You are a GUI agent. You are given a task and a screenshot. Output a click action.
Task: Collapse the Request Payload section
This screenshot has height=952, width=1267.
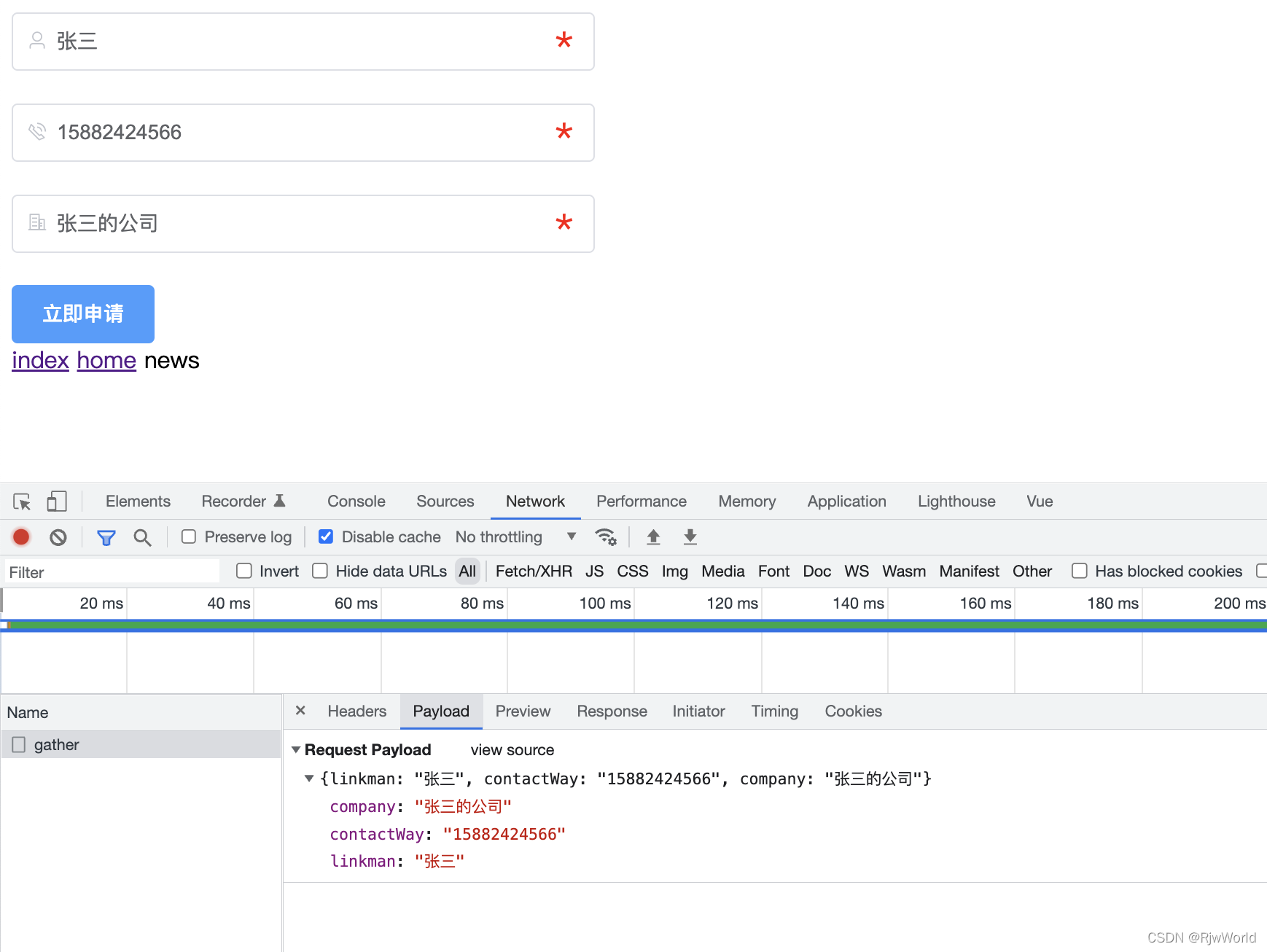pyautogui.click(x=296, y=749)
